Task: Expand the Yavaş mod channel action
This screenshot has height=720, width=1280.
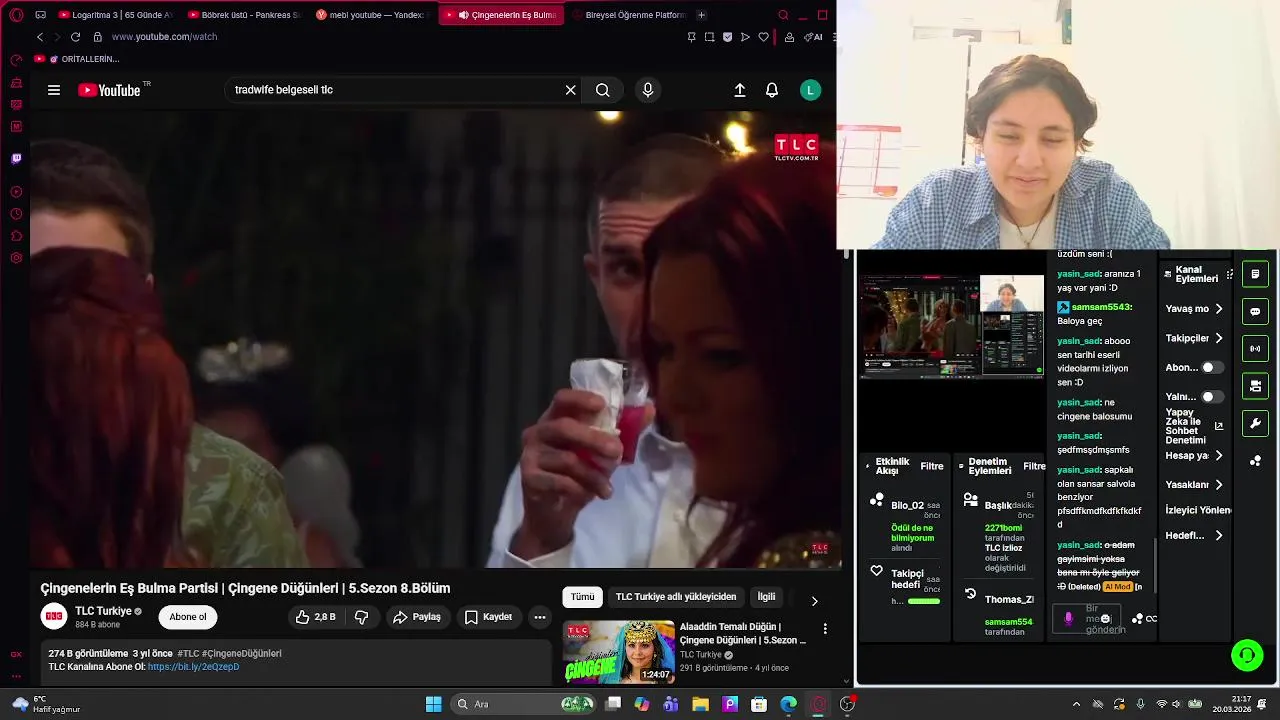Action: pos(1194,309)
